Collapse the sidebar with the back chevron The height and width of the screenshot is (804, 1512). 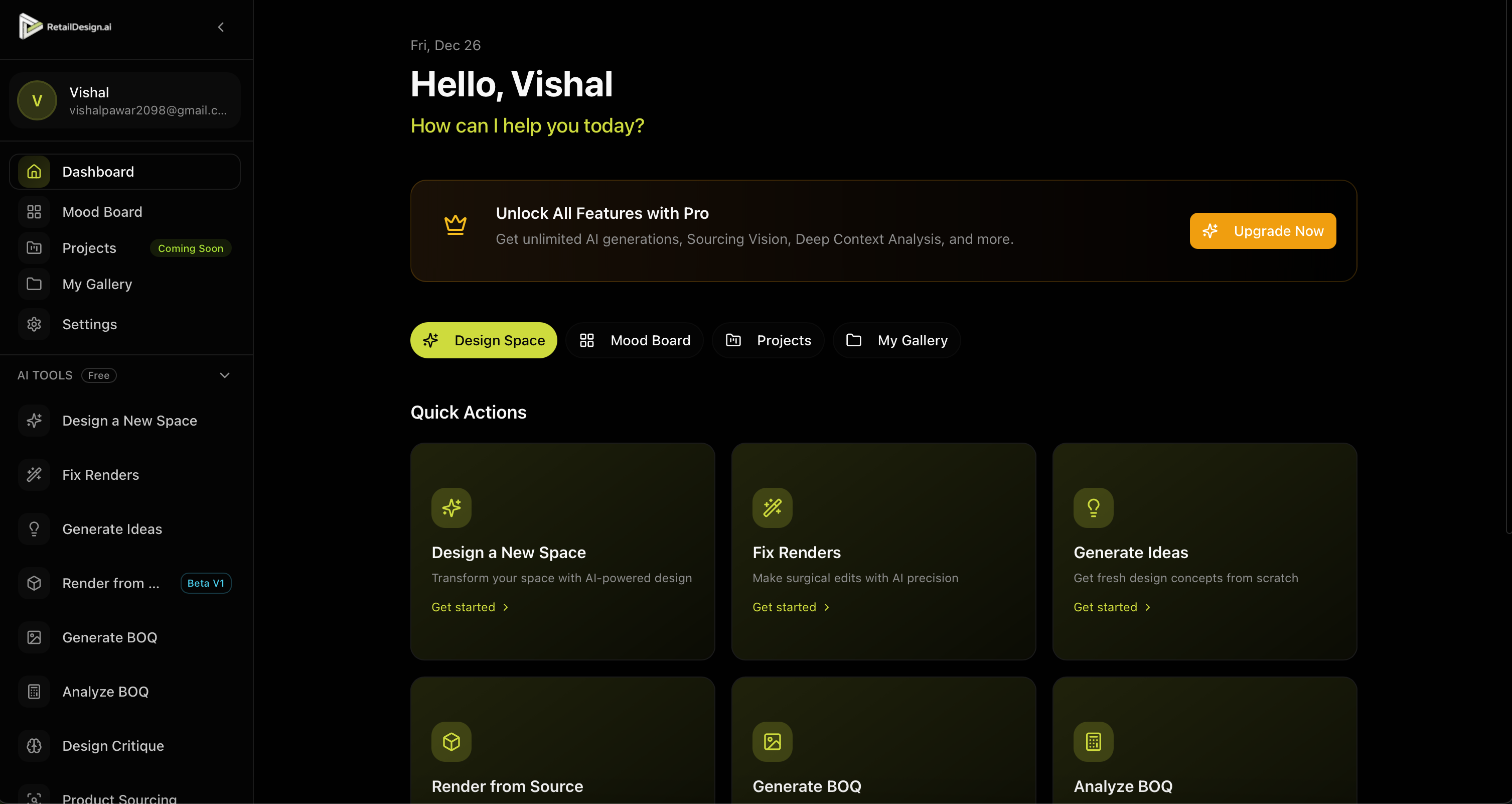221,27
